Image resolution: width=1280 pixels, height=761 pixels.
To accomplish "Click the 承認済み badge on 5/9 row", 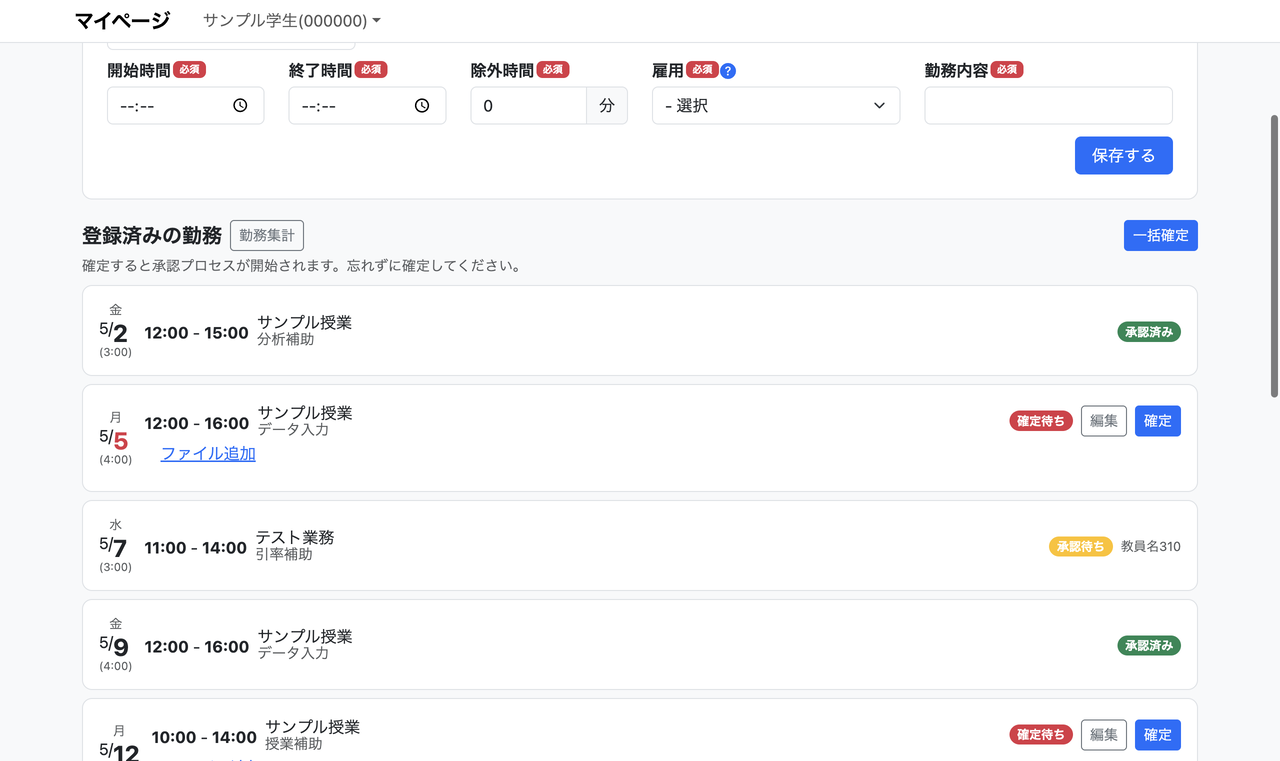I will click(x=1149, y=645).
